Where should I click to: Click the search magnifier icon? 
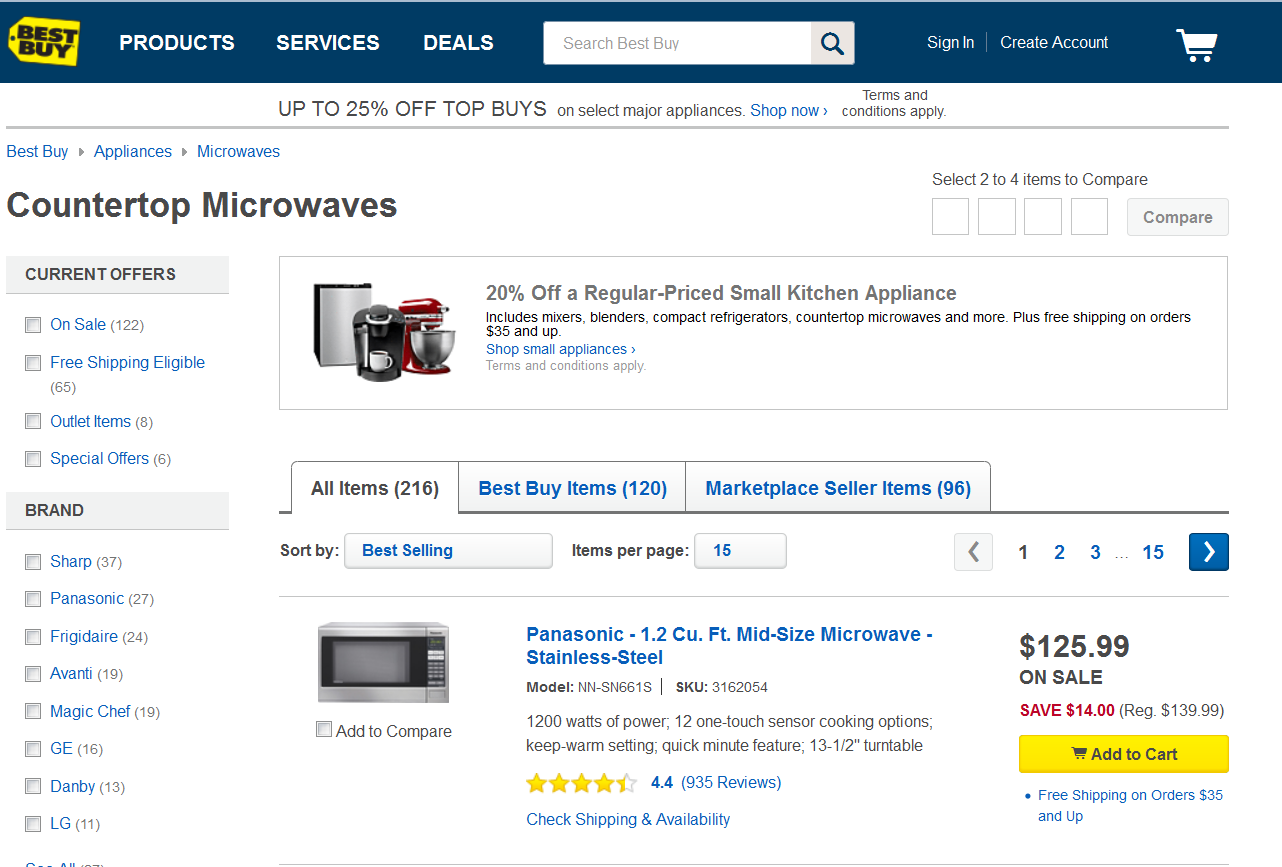coord(832,43)
